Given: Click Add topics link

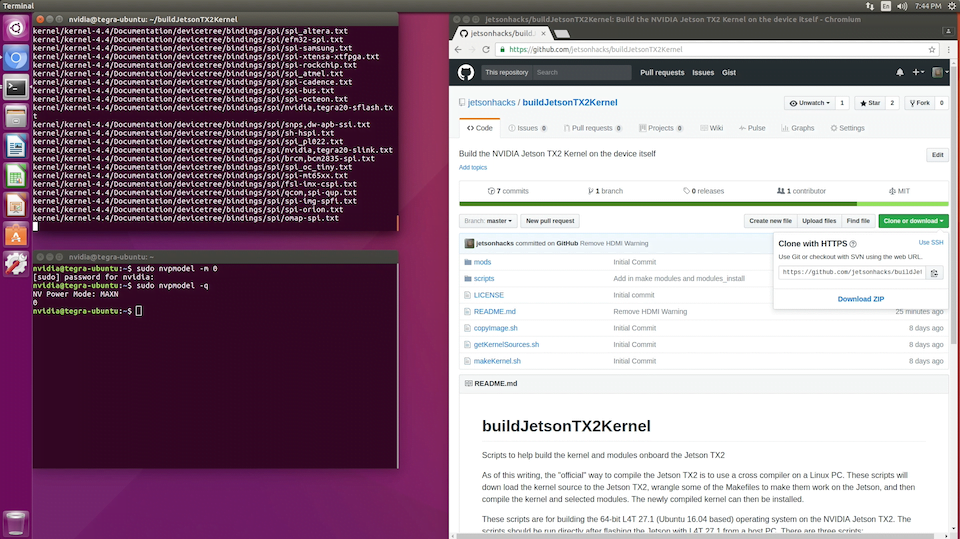Looking at the screenshot, I should coord(473,167).
